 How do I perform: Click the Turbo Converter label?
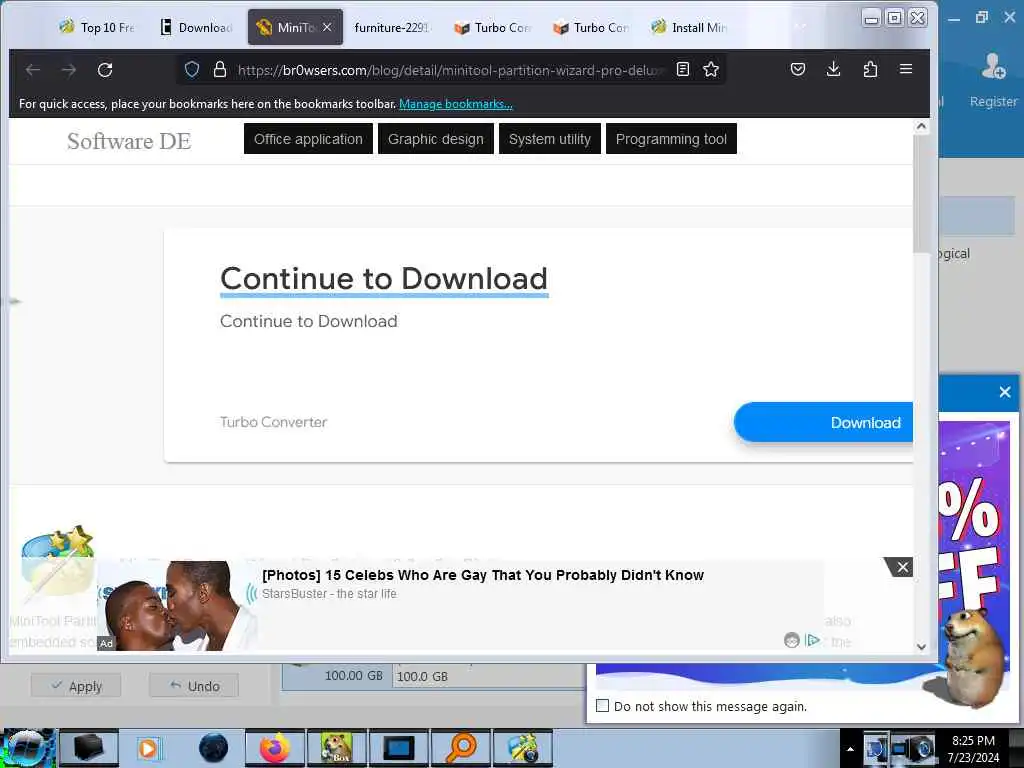274,422
